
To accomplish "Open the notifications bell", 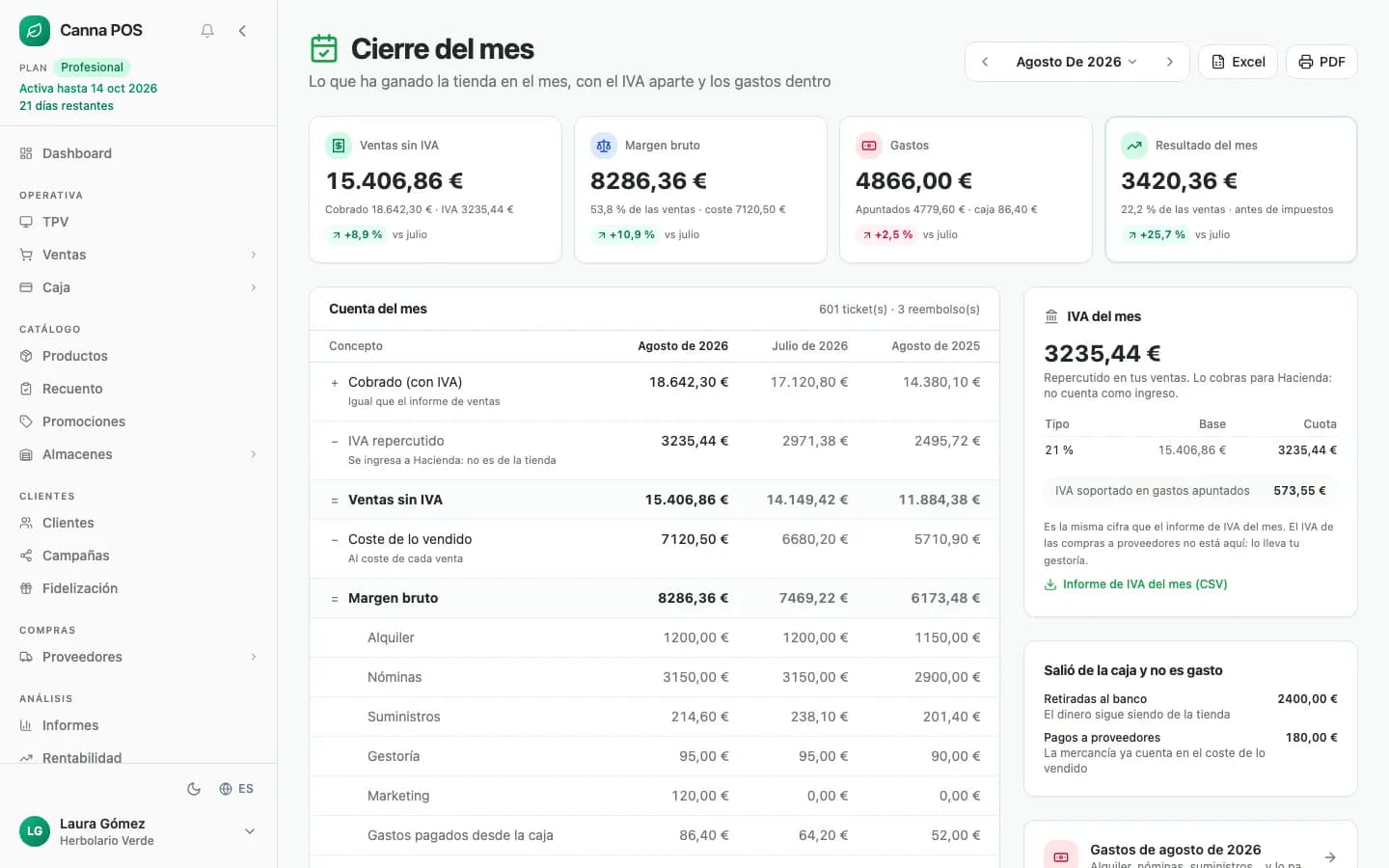I will (x=207, y=31).
